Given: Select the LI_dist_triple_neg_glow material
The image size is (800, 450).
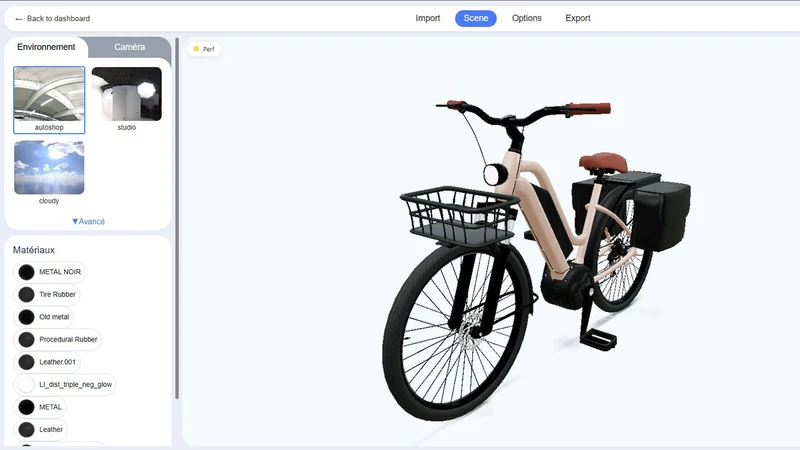Looking at the screenshot, I should pos(65,384).
